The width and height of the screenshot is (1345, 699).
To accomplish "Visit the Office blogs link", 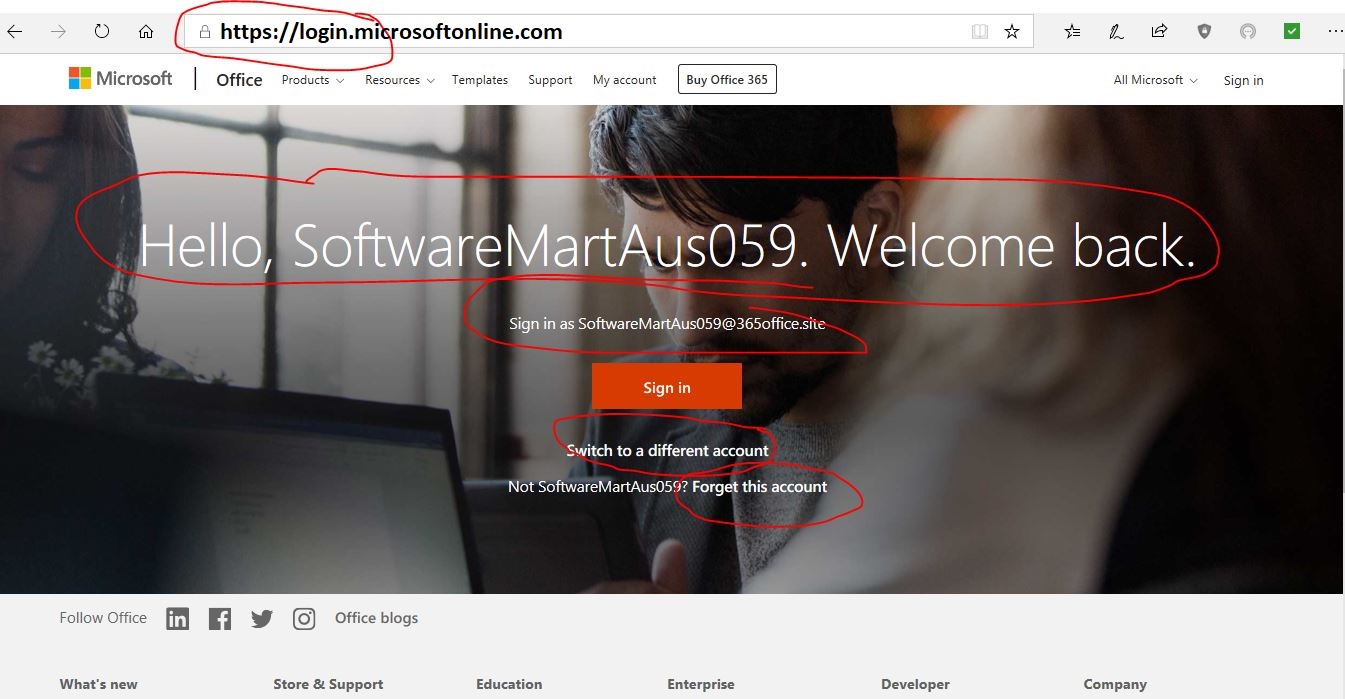I will click(x=376, y=618).
